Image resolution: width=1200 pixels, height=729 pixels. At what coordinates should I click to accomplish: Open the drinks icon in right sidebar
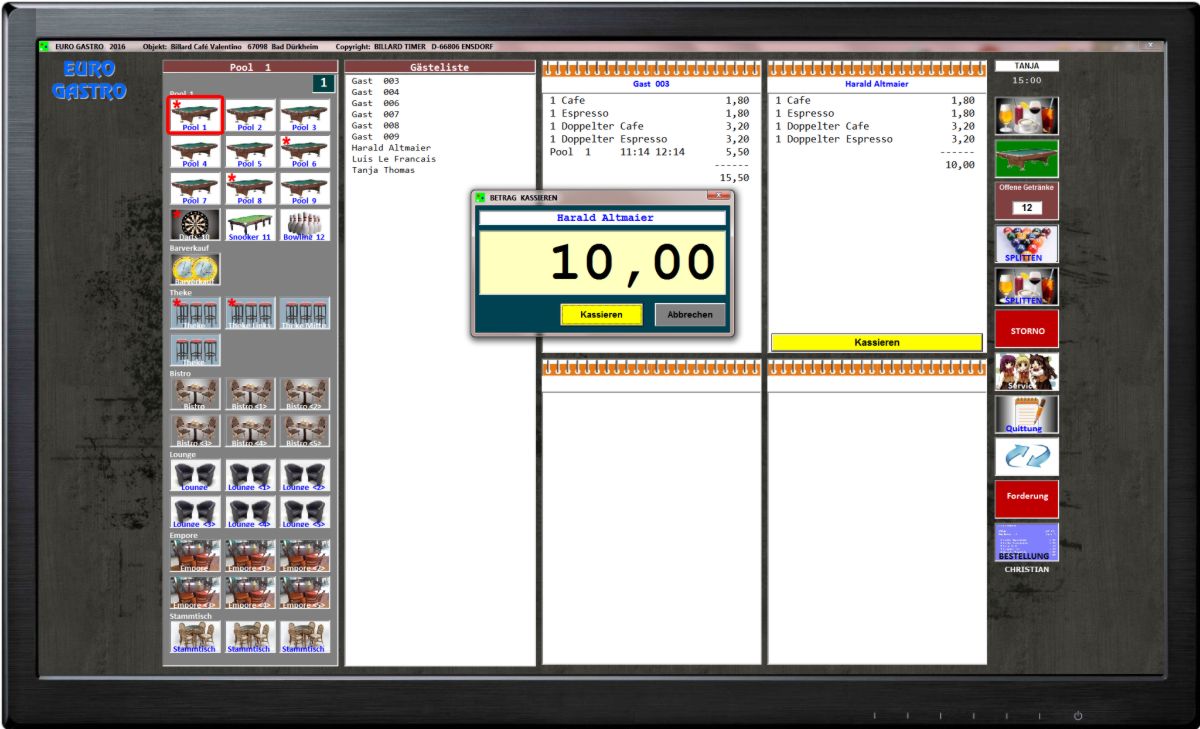point(1026,116)
